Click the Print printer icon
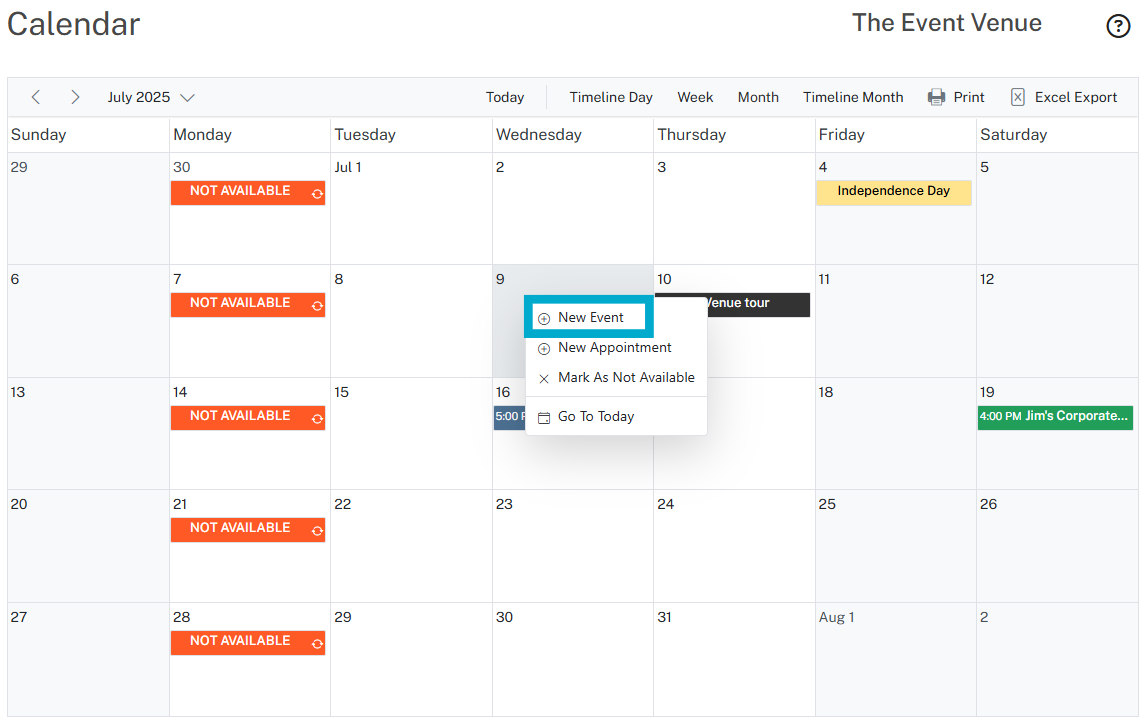 tap(936, 97)
